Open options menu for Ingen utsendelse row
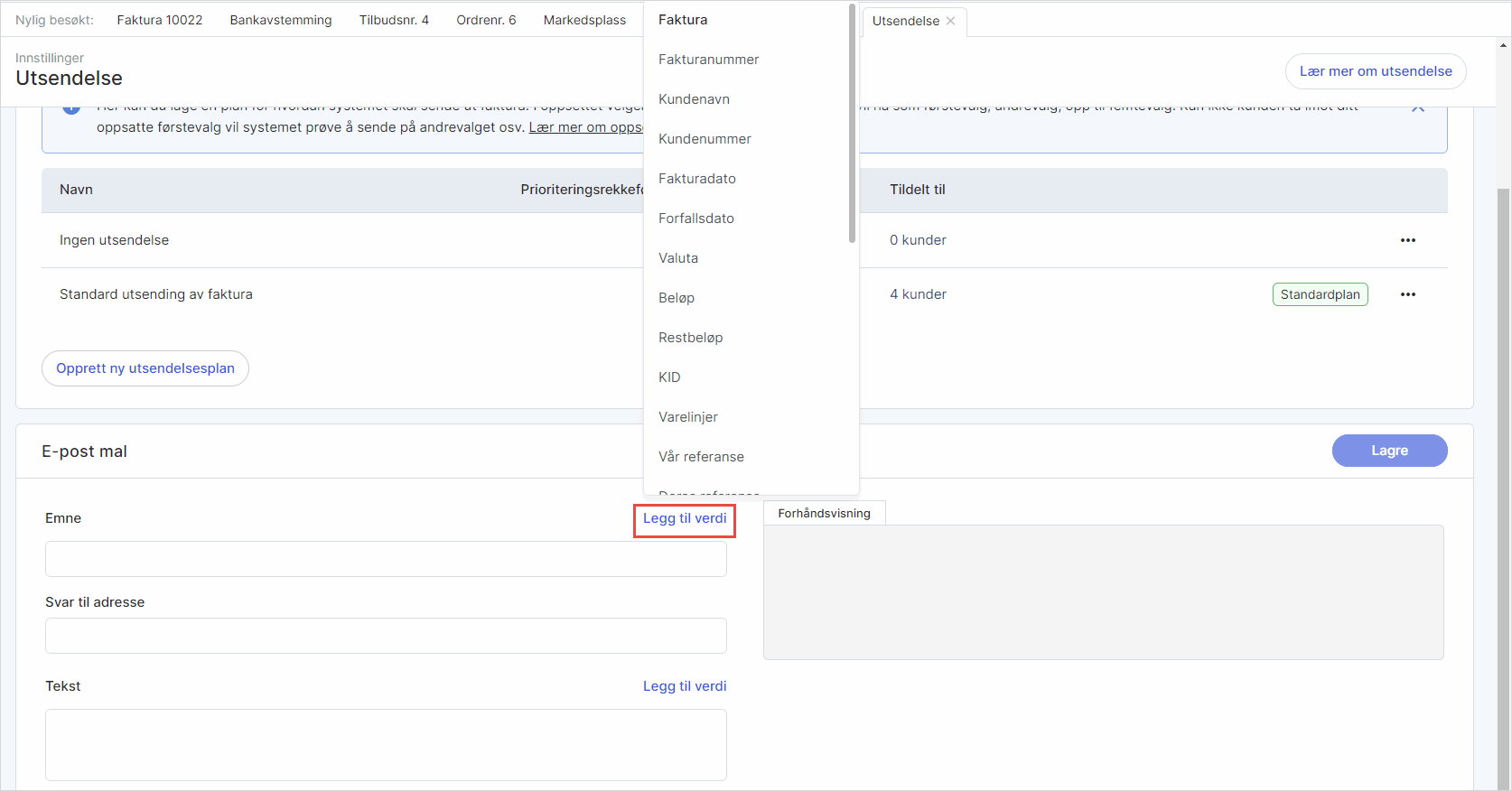The image size is (1512, 791). pos(1407,240)
